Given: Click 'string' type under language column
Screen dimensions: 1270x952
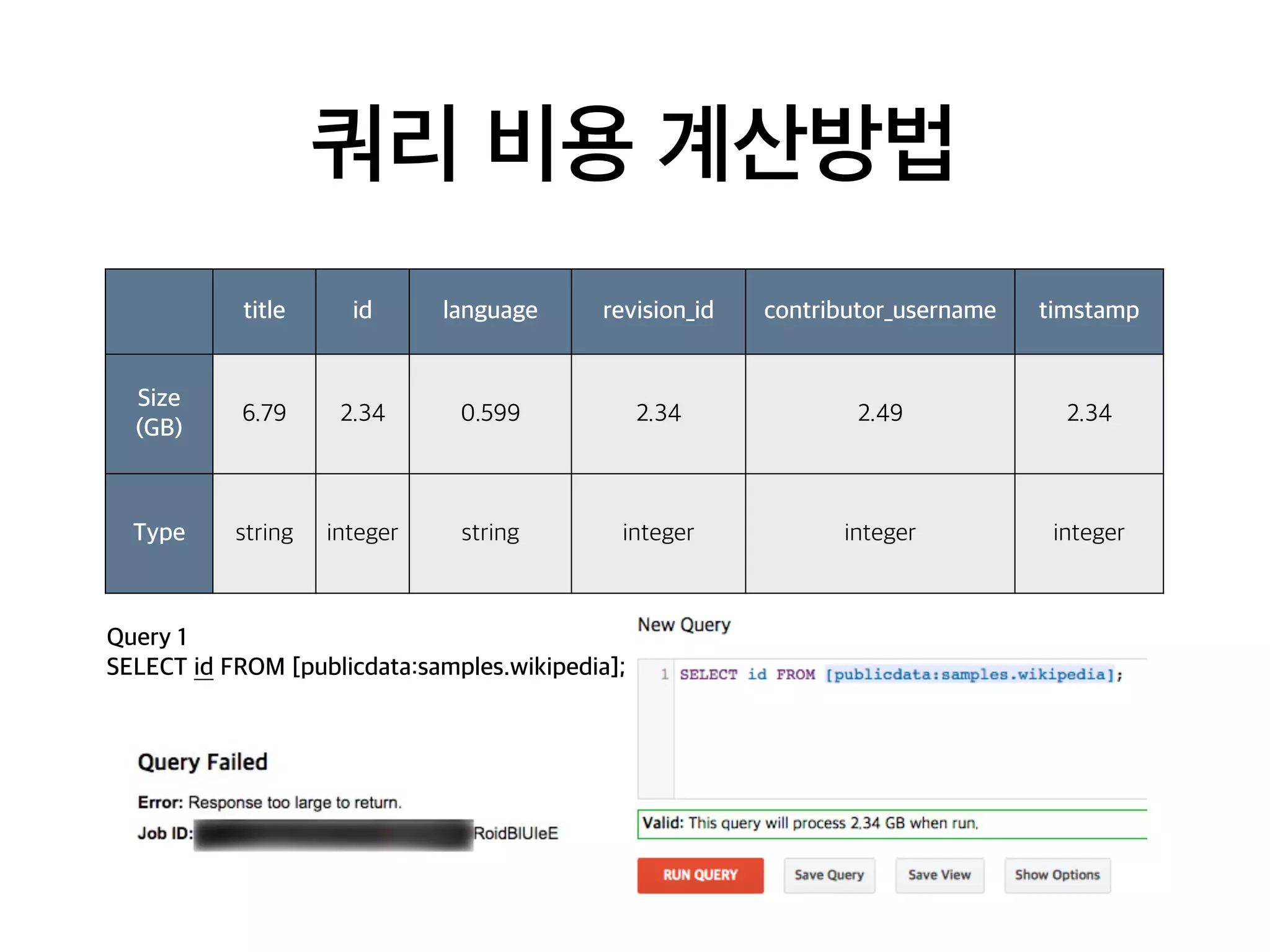Looking at the screenshot, I should [490, 532].
